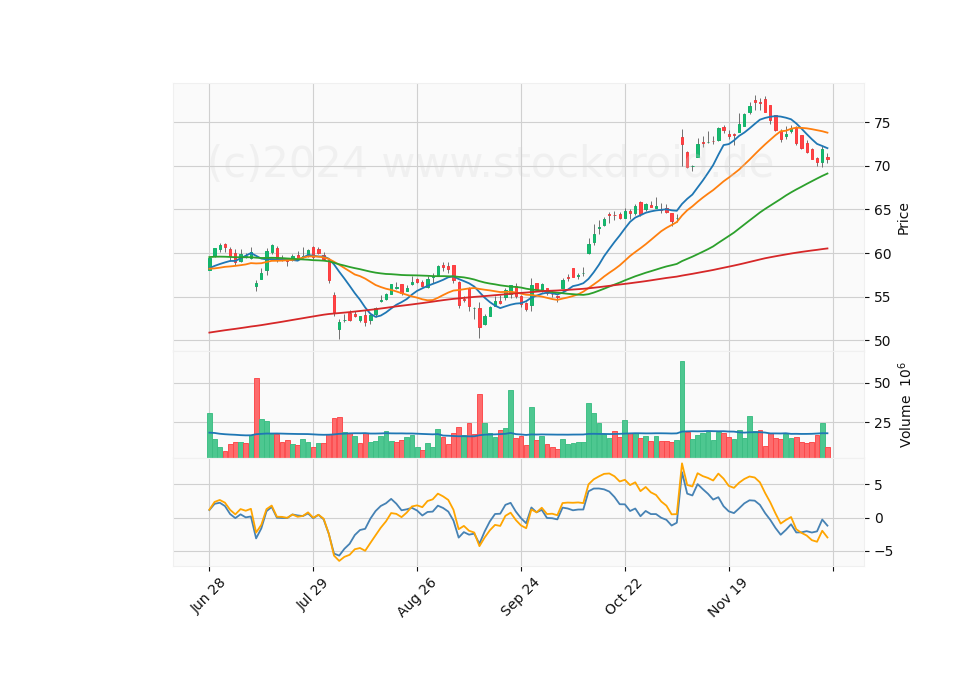Click the 'Nov 19' date label
960x690 pixels.
[x=727, y=597]
